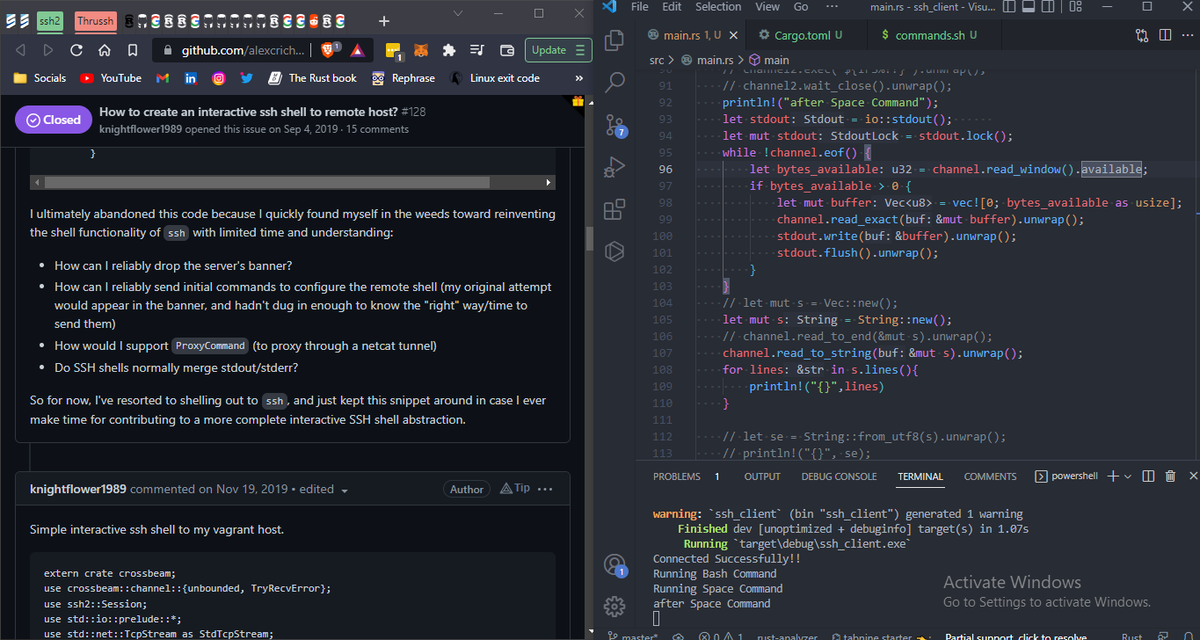The width and height of the screenshot is (1200, 640).
Task: Open the Rephrase bookmark
Action: 403,78
